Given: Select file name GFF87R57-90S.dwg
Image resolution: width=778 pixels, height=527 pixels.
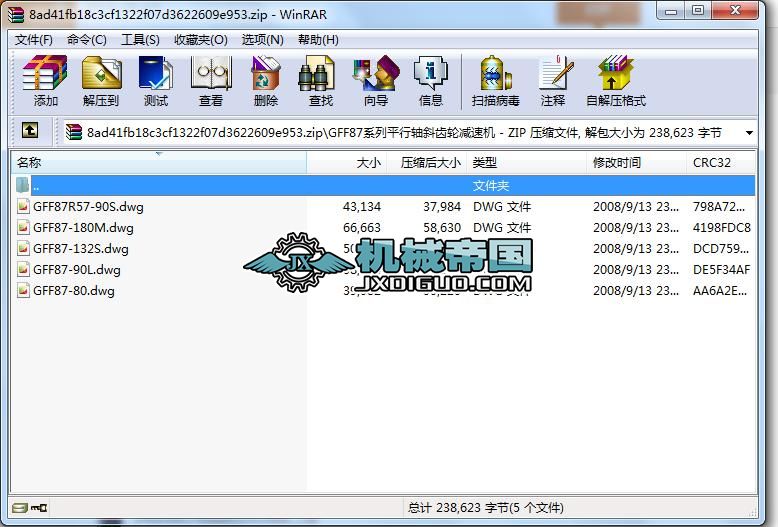Looking at the screenshot, I should tap(88, 207).
